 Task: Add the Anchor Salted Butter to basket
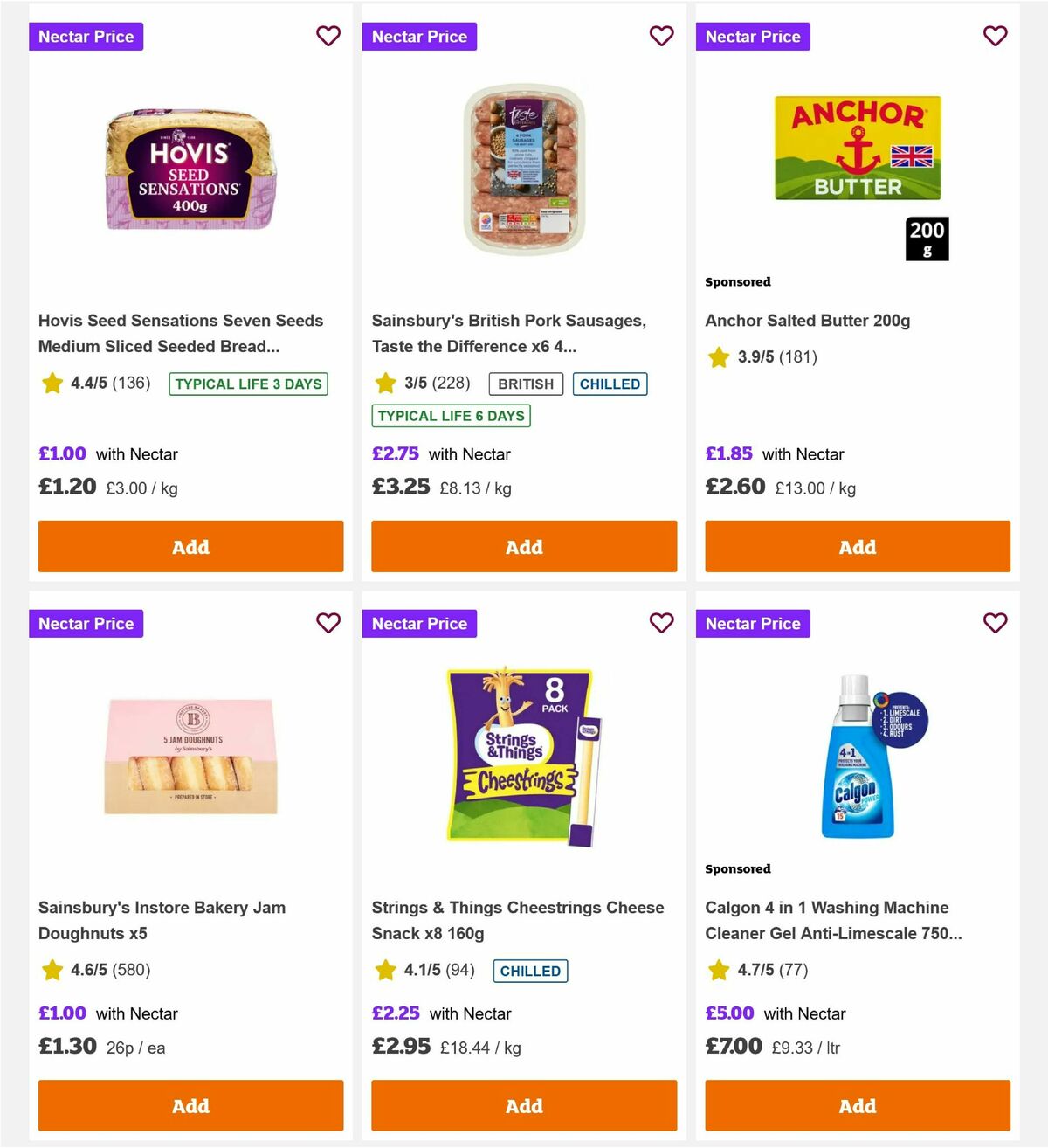(857, 546)
